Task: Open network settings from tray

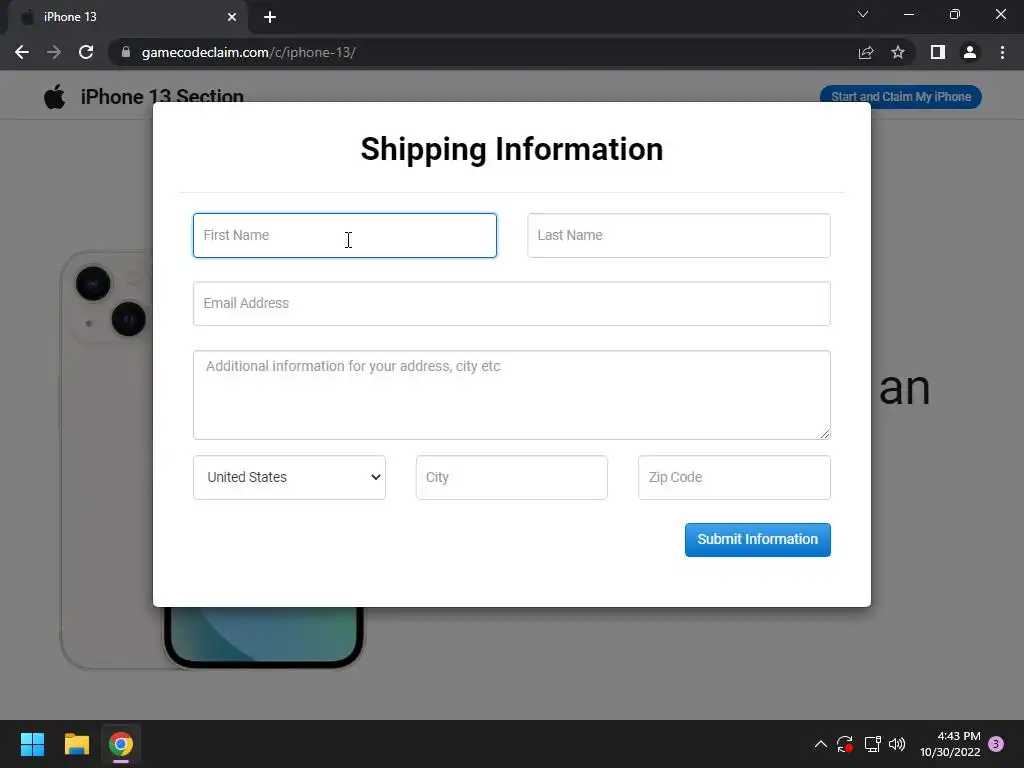Action: coord(872,744)
